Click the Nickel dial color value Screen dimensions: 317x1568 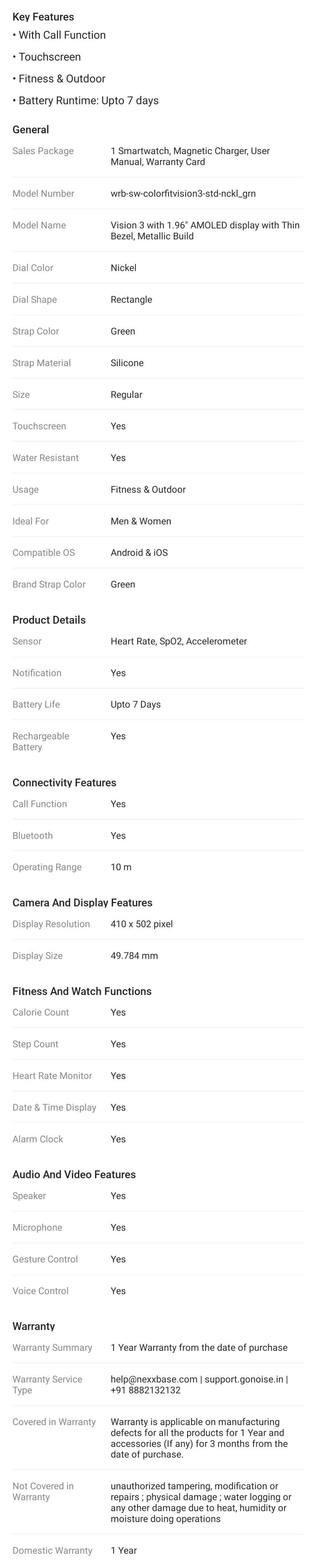[124, 268]
